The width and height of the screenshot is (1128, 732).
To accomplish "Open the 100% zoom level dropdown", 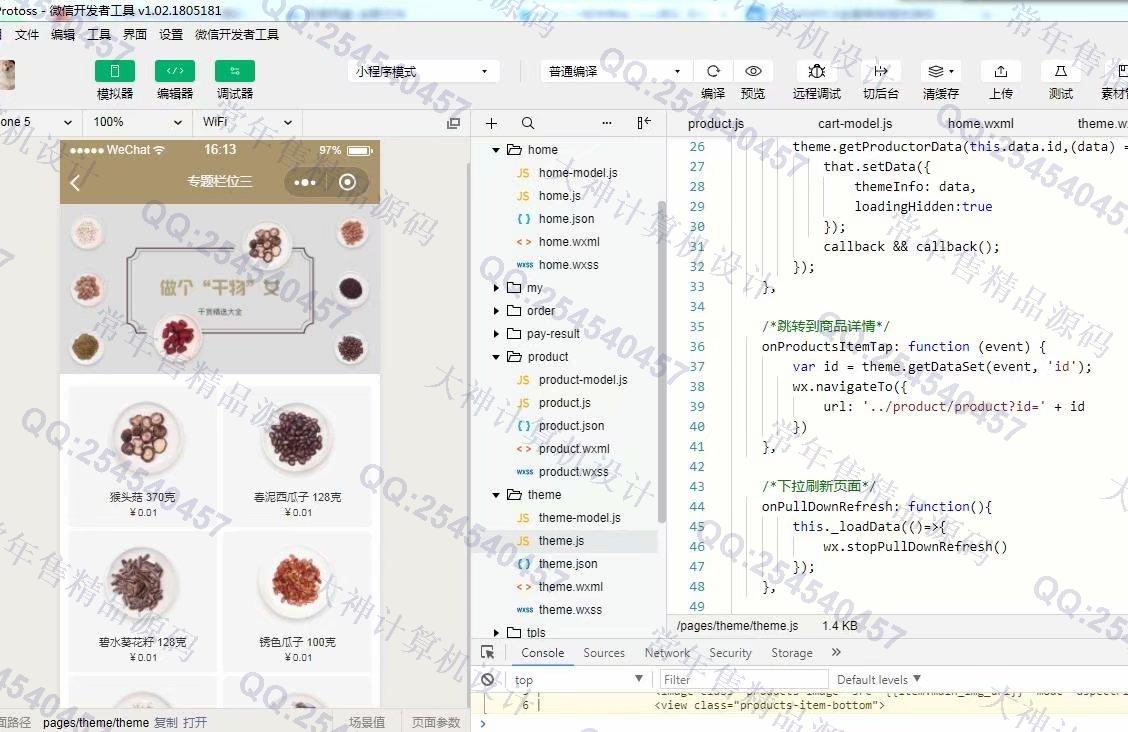I will tap(137, 122).
